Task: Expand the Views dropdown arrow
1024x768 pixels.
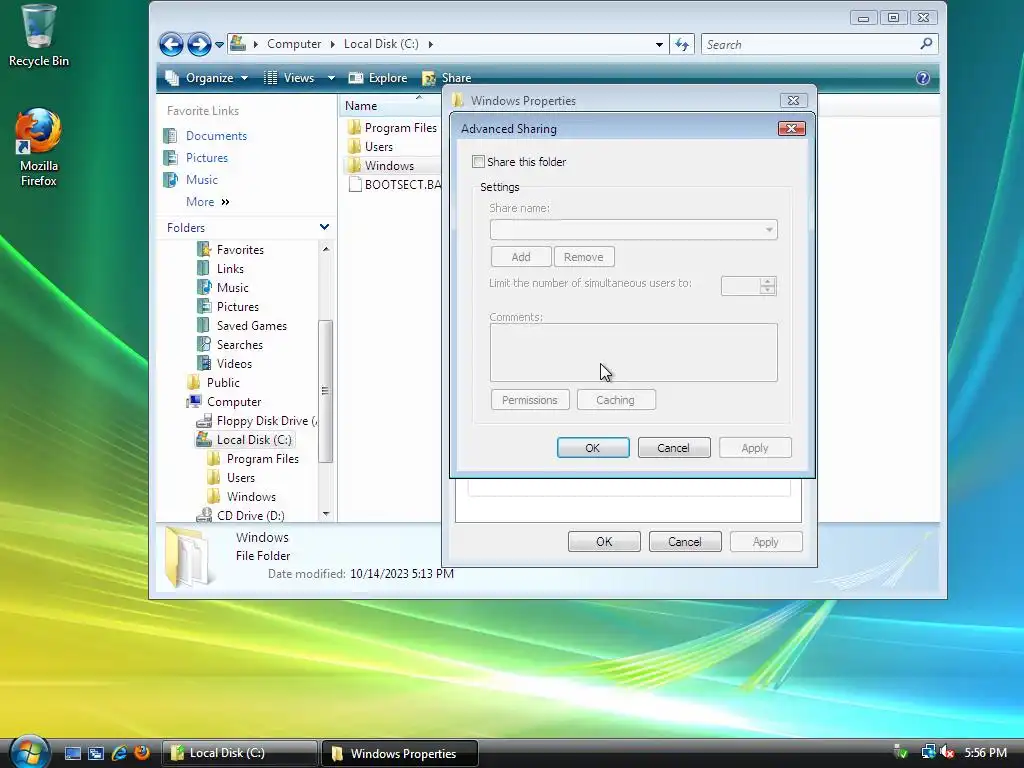Action: (x=331, y=78)
